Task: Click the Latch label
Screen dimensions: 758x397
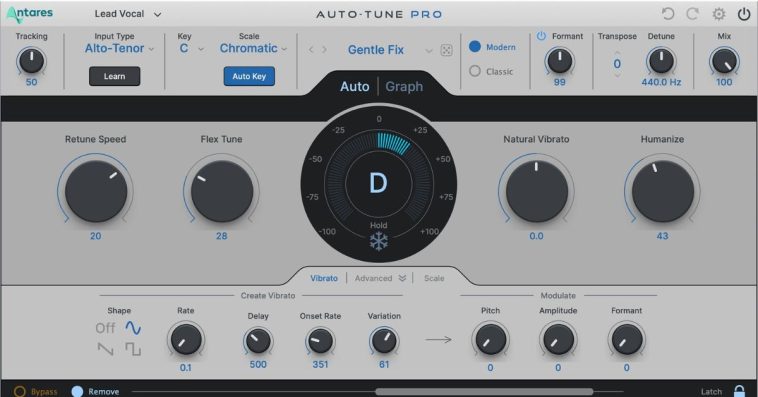Action: pos(711,392)
